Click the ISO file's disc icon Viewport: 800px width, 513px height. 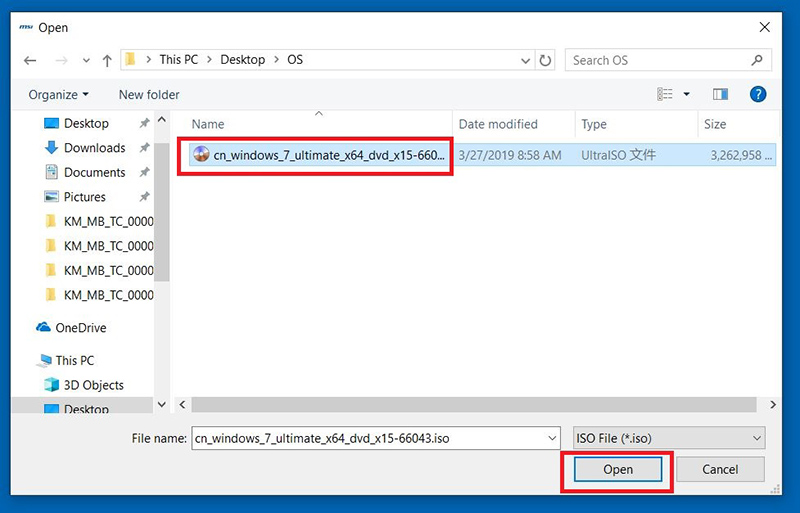[x=202, y=154]
